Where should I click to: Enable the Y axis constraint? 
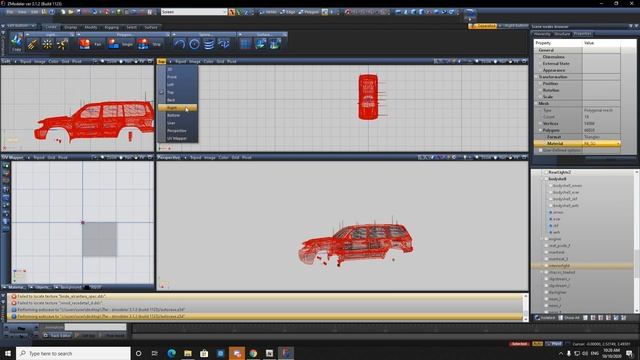239,12
